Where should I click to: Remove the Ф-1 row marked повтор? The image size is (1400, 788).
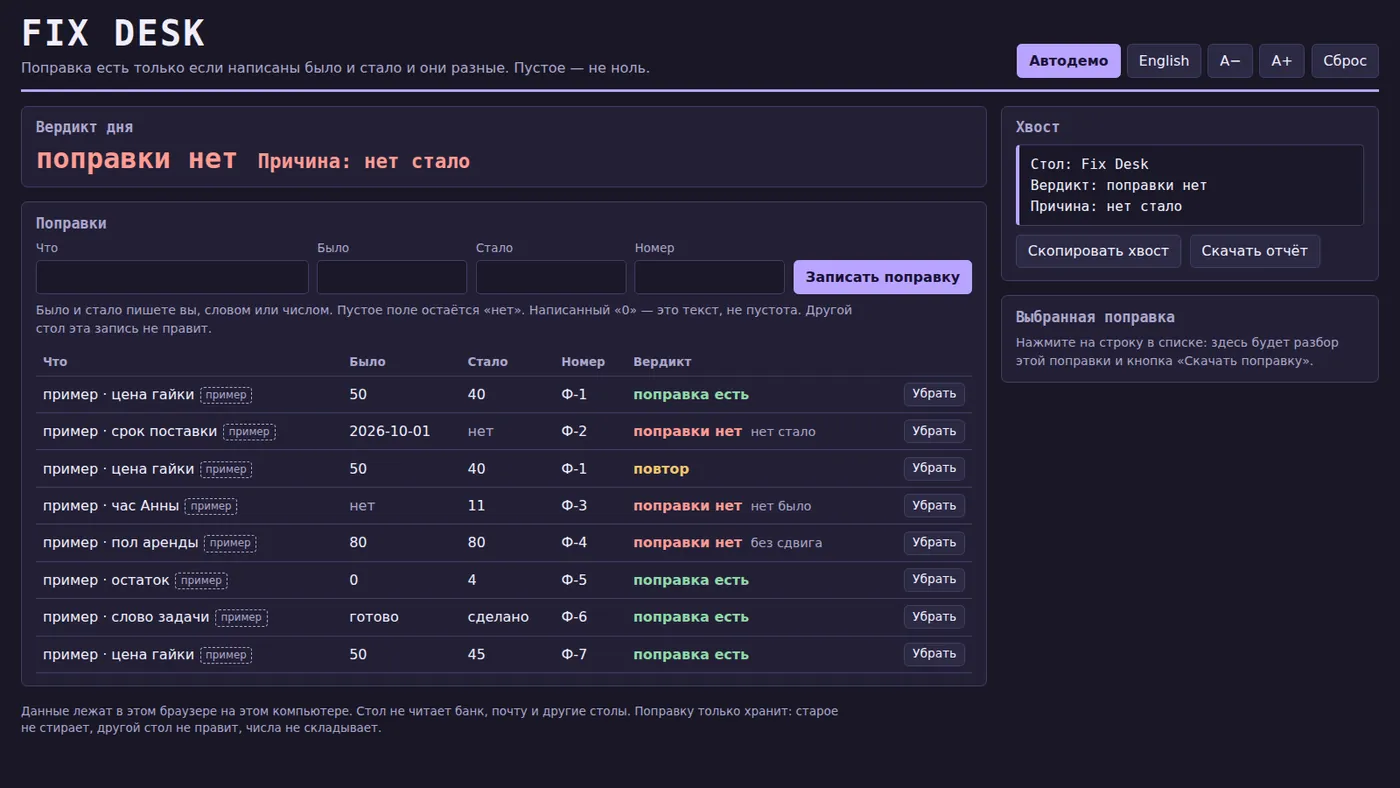tap(934, 468)
